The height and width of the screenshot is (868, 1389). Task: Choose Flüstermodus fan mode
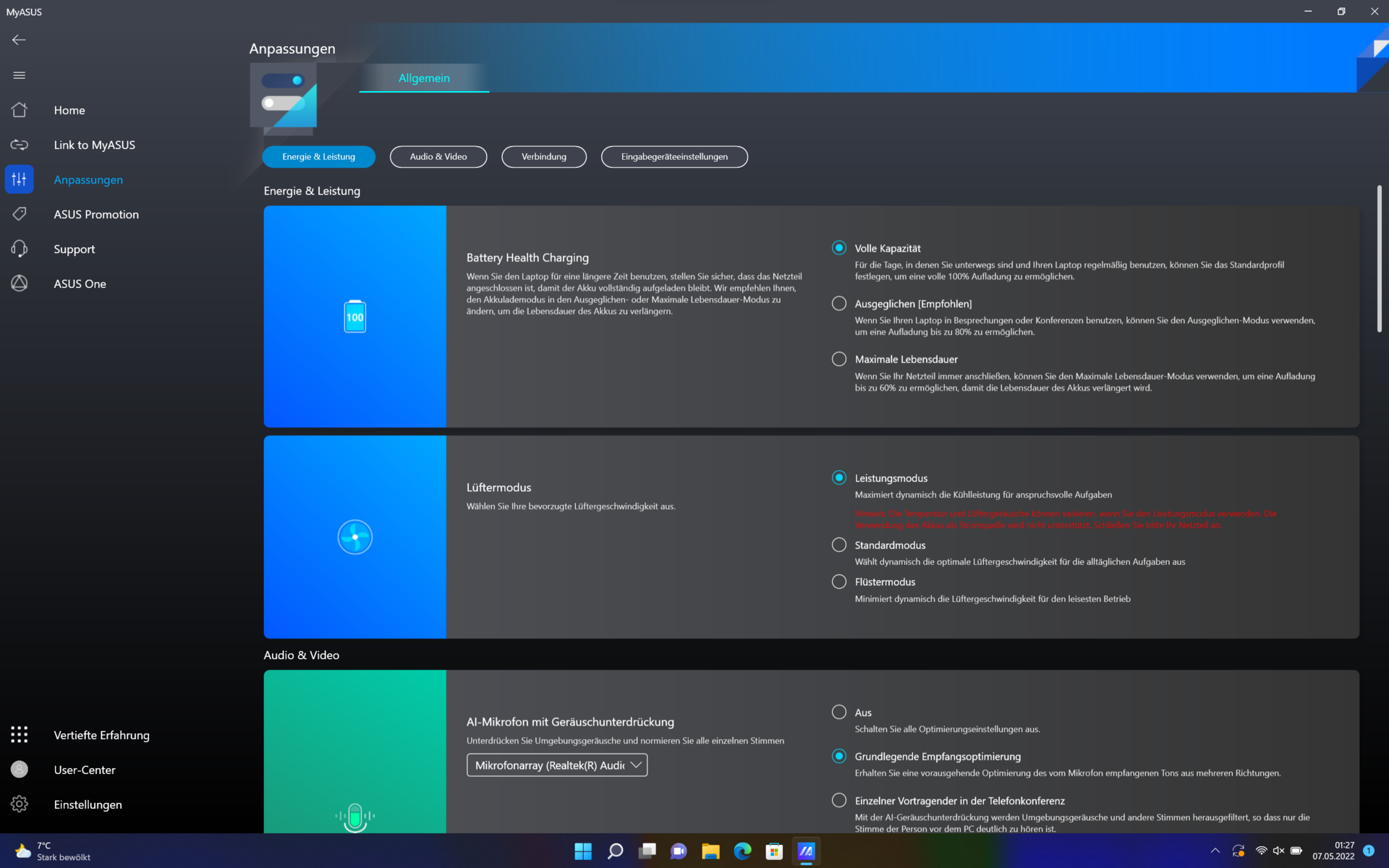click(839, 582)
